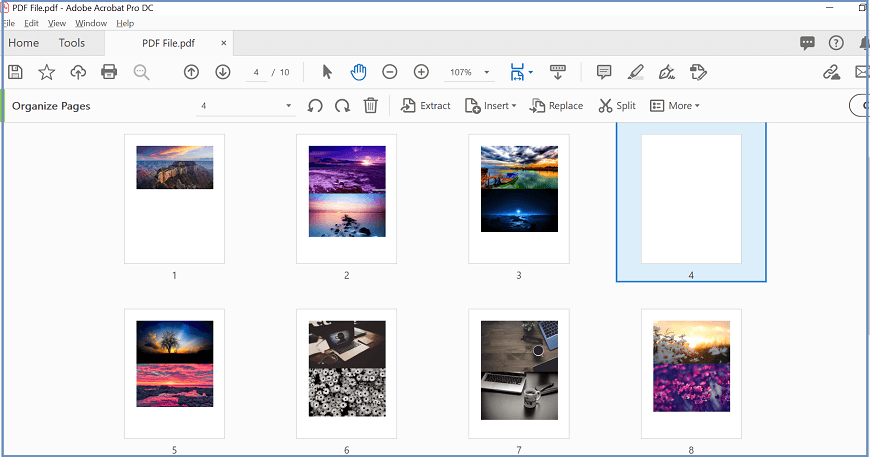Click the Split document button
The height and width of the screenshot is (457, 870).
pyautogui.click(x=617, y=105)
